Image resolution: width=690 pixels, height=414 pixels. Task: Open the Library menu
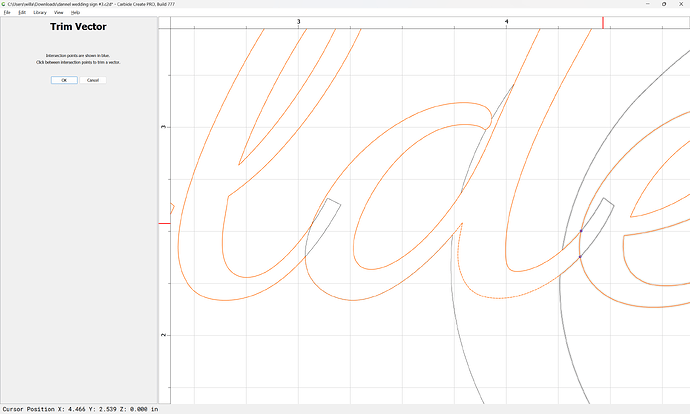coord(40,13)
